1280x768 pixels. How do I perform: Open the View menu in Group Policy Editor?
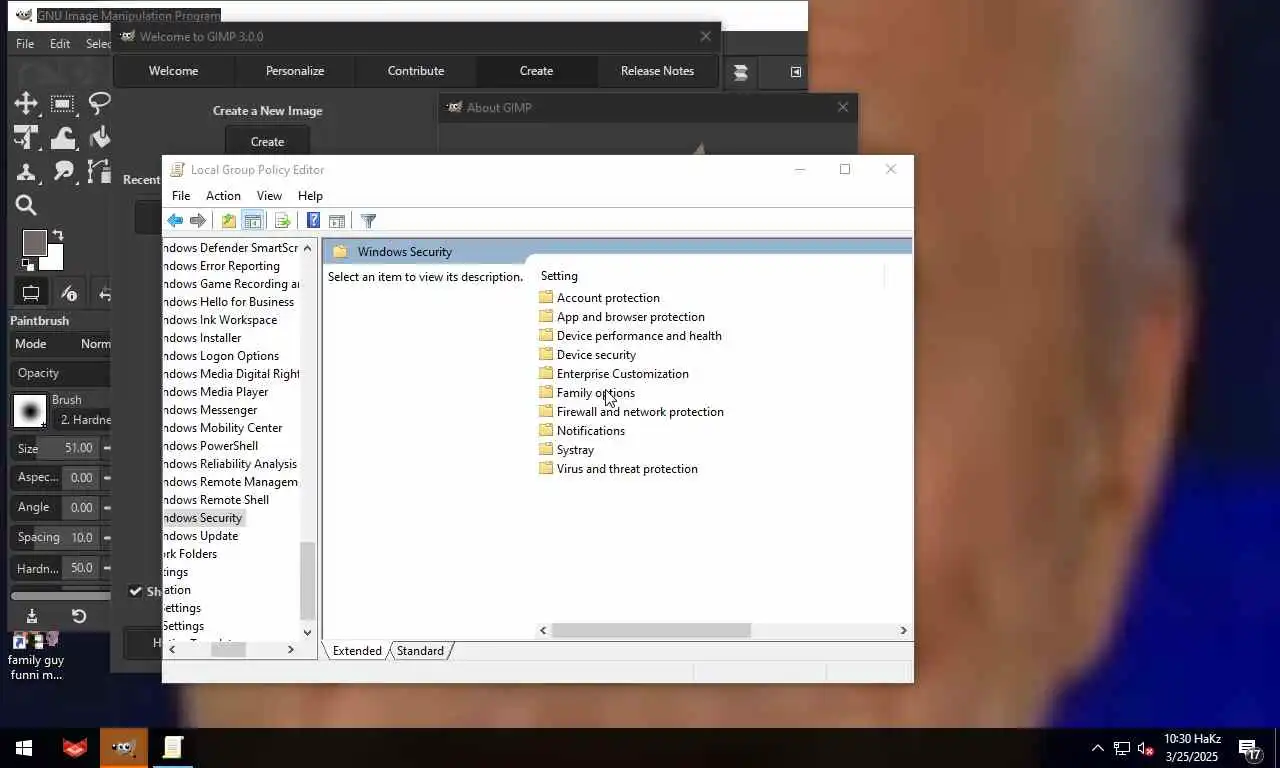coord(269,196)
